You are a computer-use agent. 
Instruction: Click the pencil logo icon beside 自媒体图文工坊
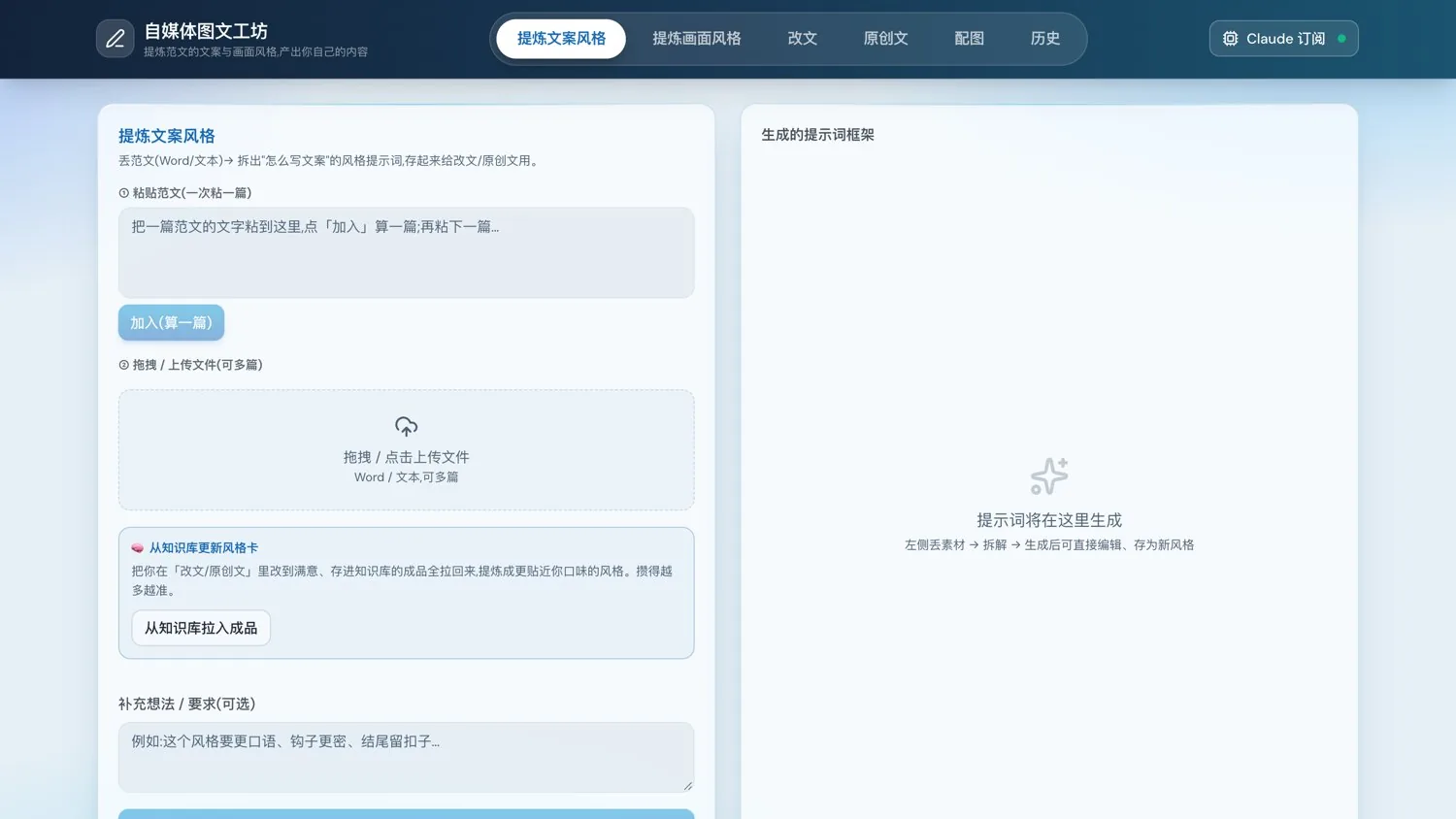(x=116, y=39)
